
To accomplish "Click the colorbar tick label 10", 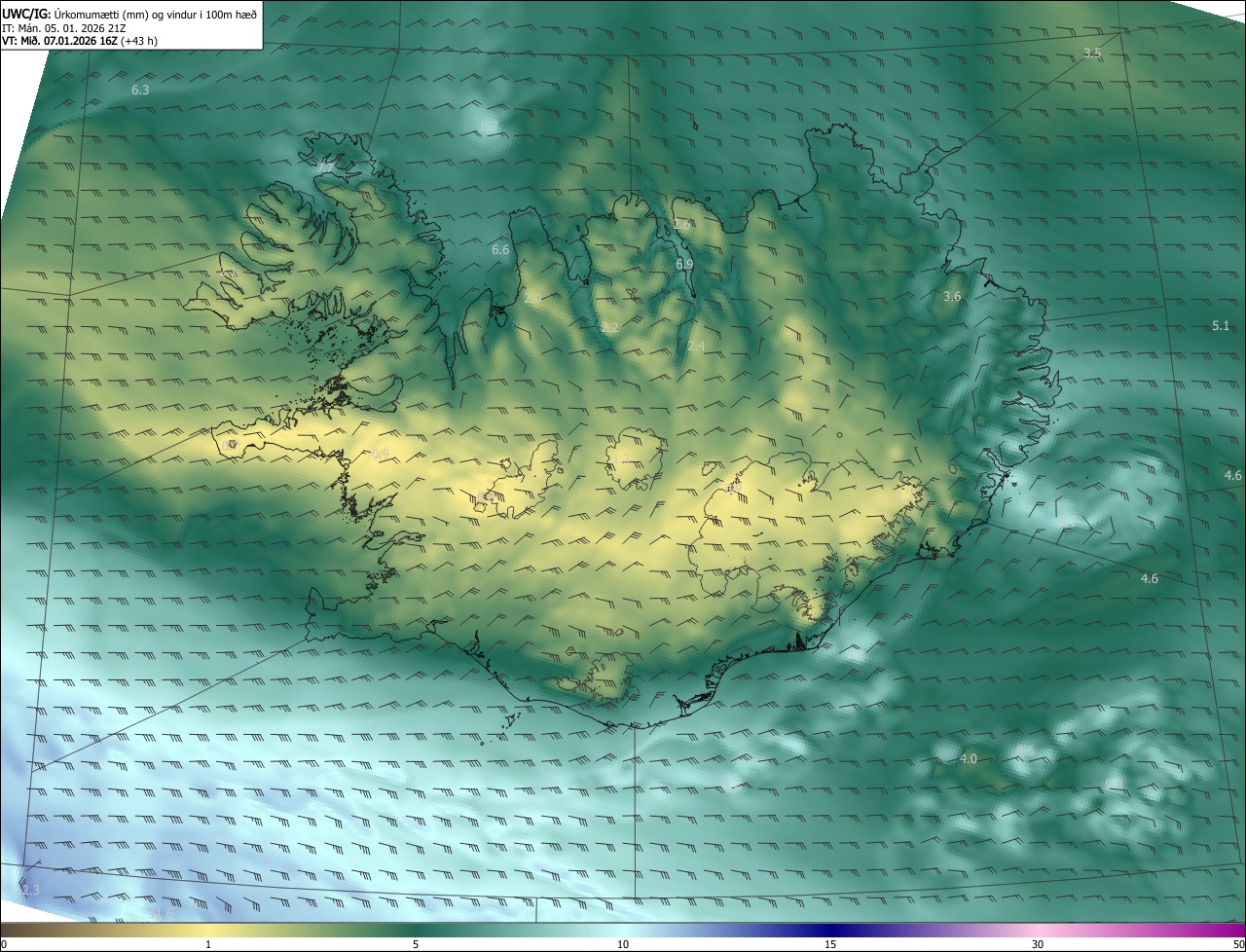I will 623,944.
